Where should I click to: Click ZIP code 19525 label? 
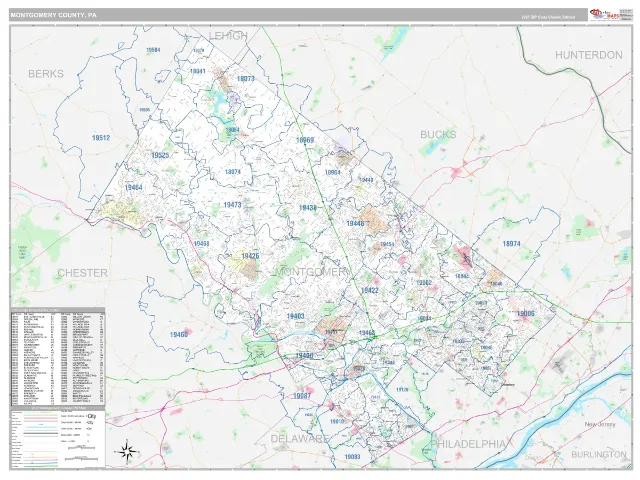(160, 155)
